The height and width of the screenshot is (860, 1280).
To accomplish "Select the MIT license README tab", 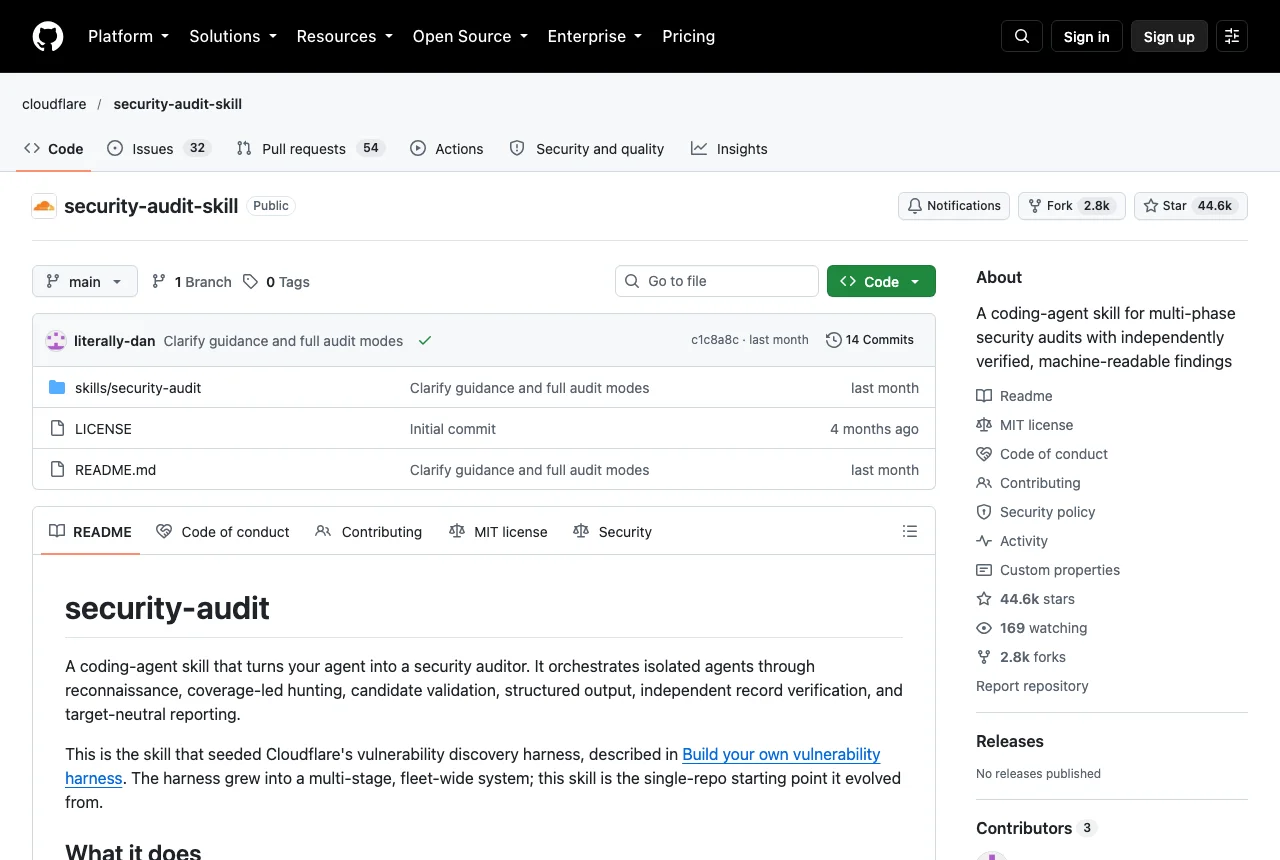I will tap(498, 532).
